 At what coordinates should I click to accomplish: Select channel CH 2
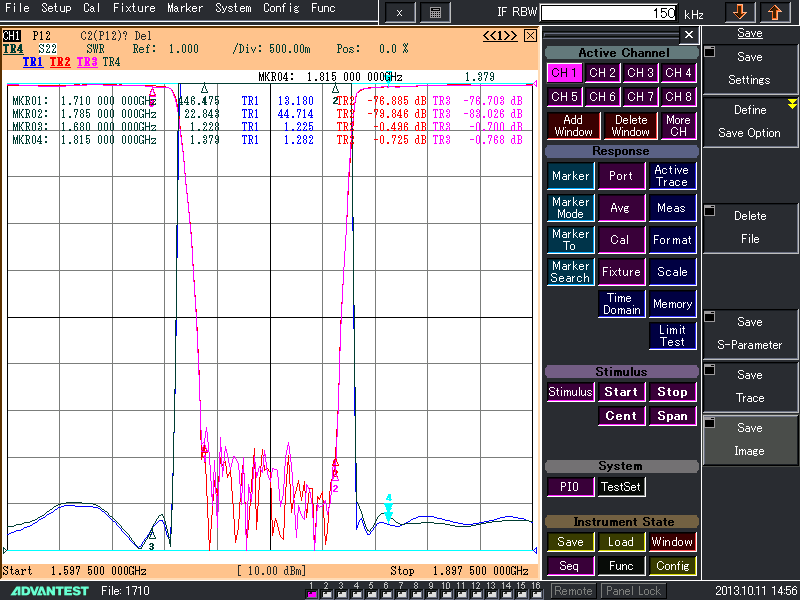click(x=602, y=73)
